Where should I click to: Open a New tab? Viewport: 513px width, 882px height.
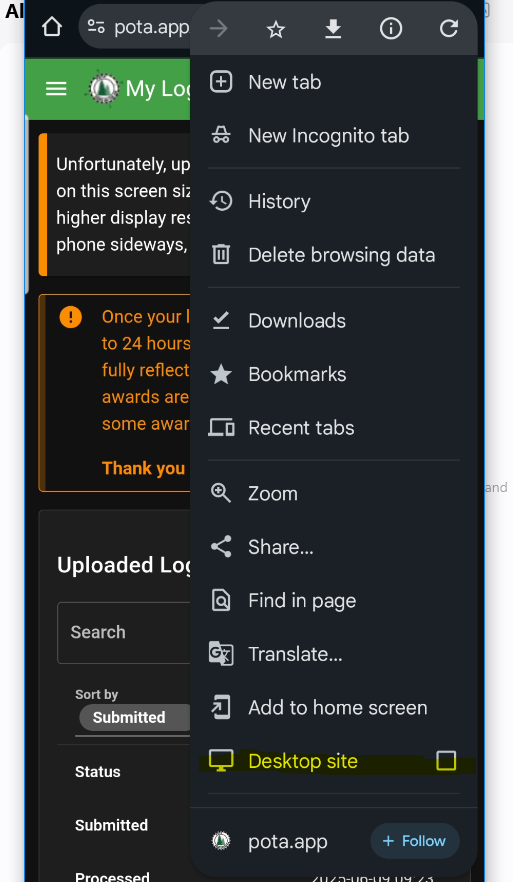pyautogui.click(x=334, y=82)
